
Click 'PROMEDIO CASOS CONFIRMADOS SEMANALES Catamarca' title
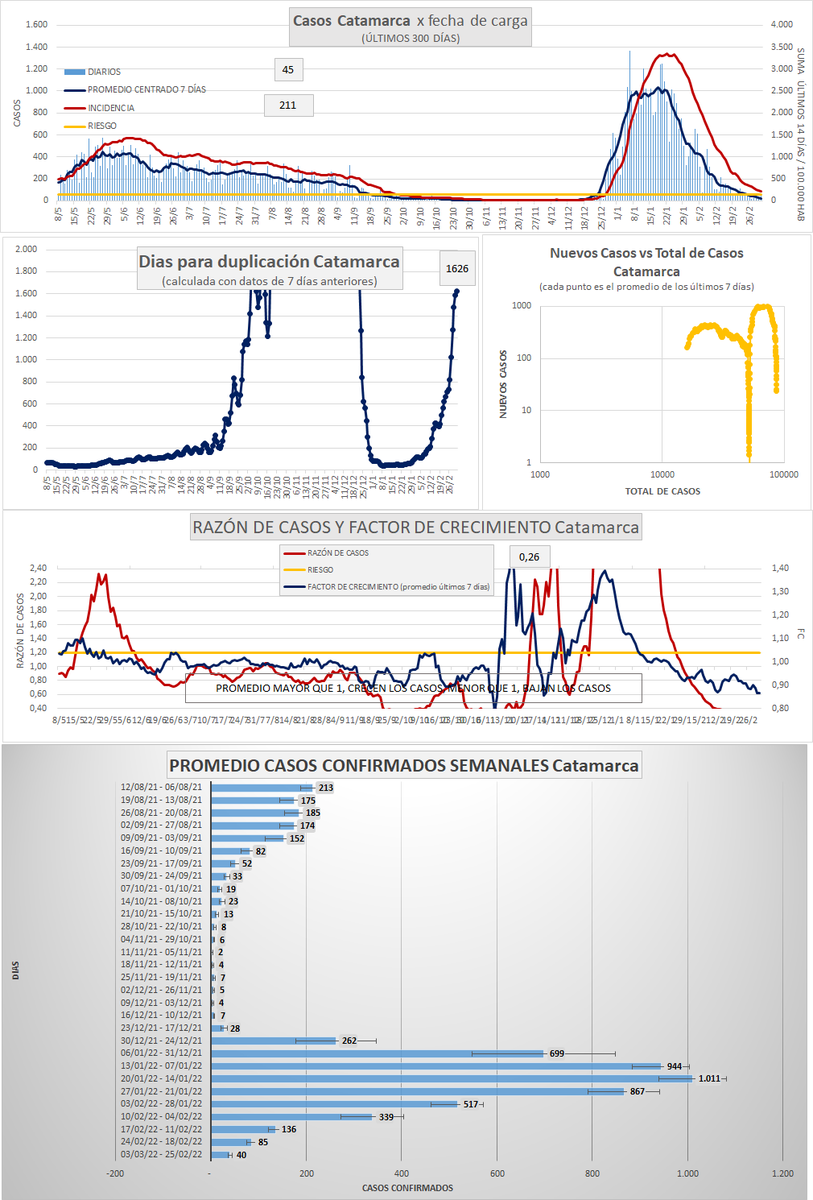404,767
